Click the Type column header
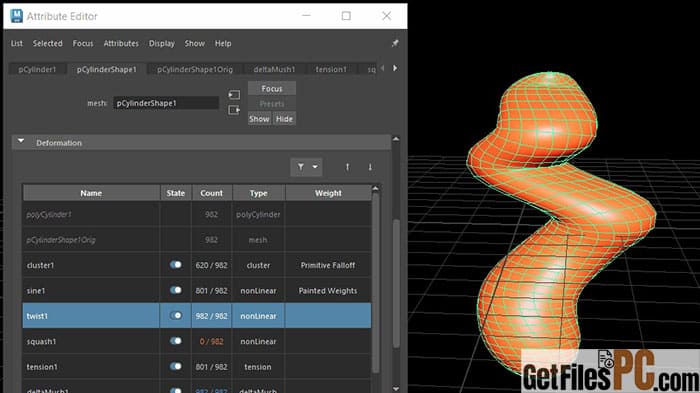The width and height of the screenshot is (700, 393). tap(258, 193)
